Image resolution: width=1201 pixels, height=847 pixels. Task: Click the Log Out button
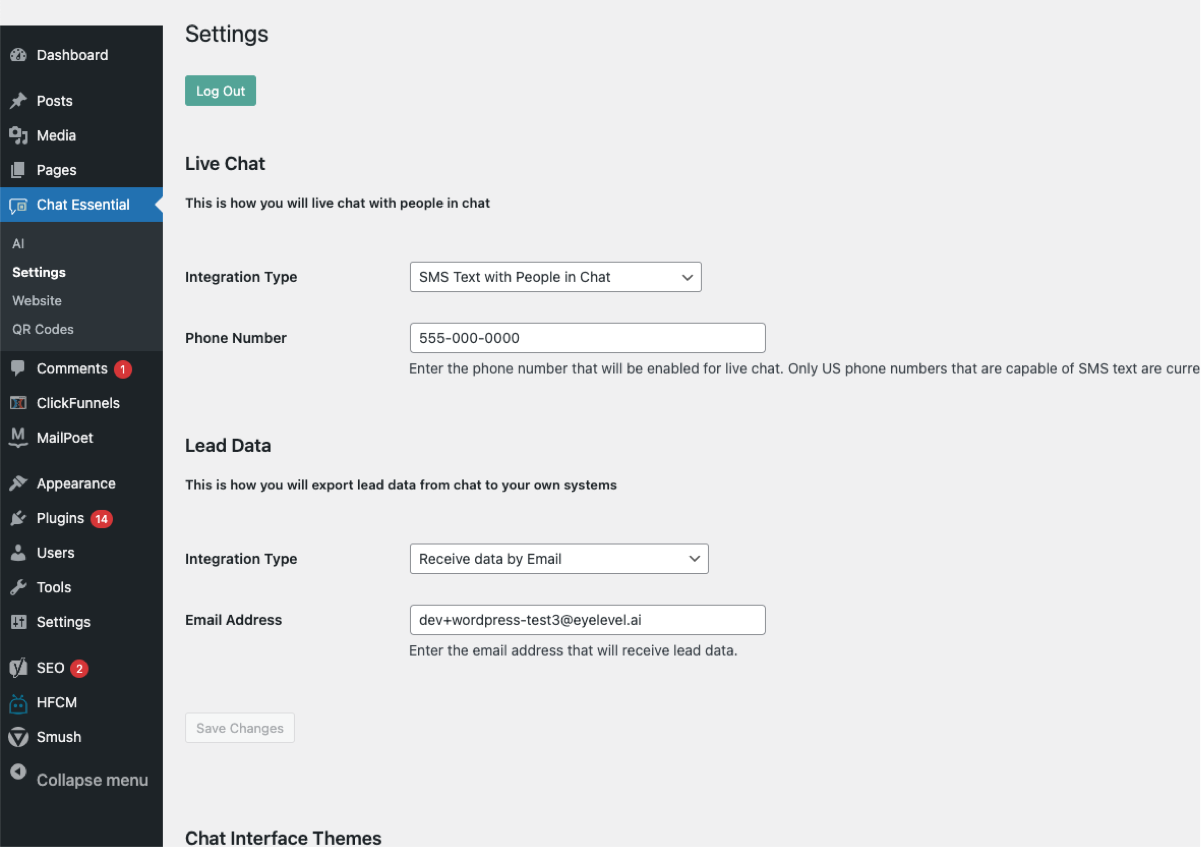(x=221, y=91)
